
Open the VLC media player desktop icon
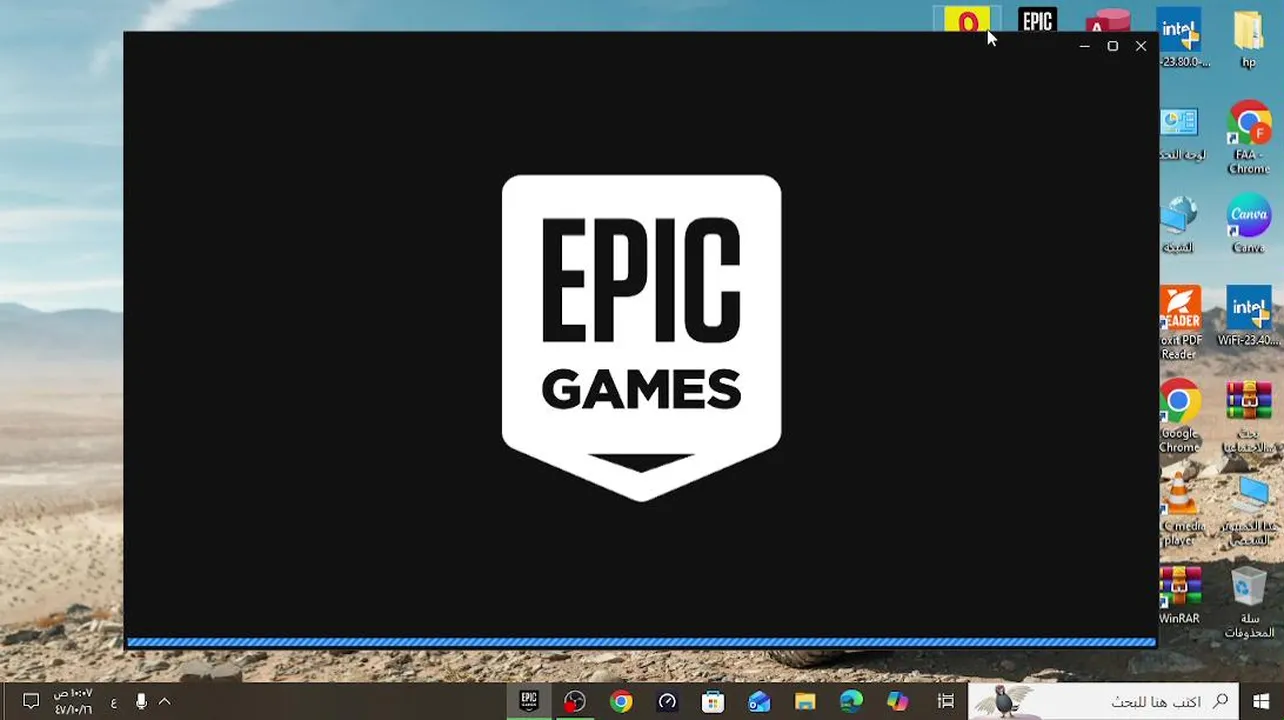pyautogui.click(x=1181, y=509)
